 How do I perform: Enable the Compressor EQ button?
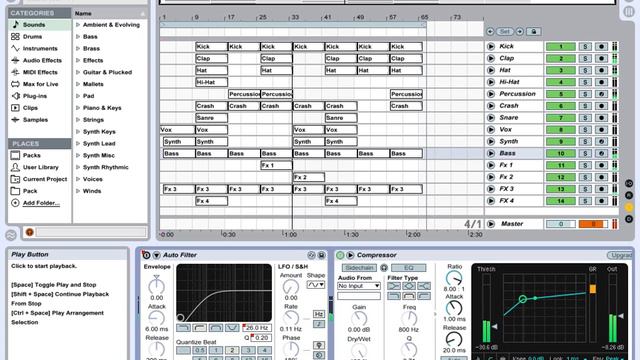click(x=409, y=268)
